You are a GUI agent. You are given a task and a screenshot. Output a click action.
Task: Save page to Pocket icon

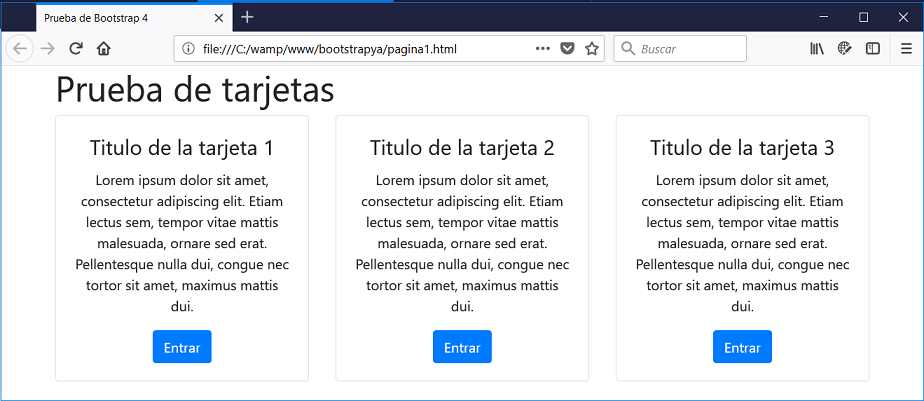[x=567, y=49]
